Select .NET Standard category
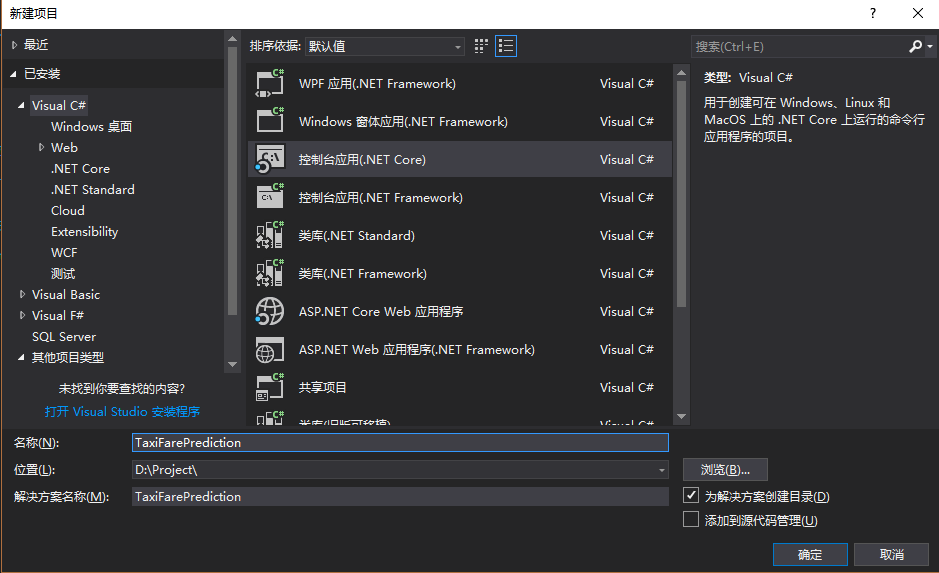The height and width of the screenshot is (573, 939). 93,189
